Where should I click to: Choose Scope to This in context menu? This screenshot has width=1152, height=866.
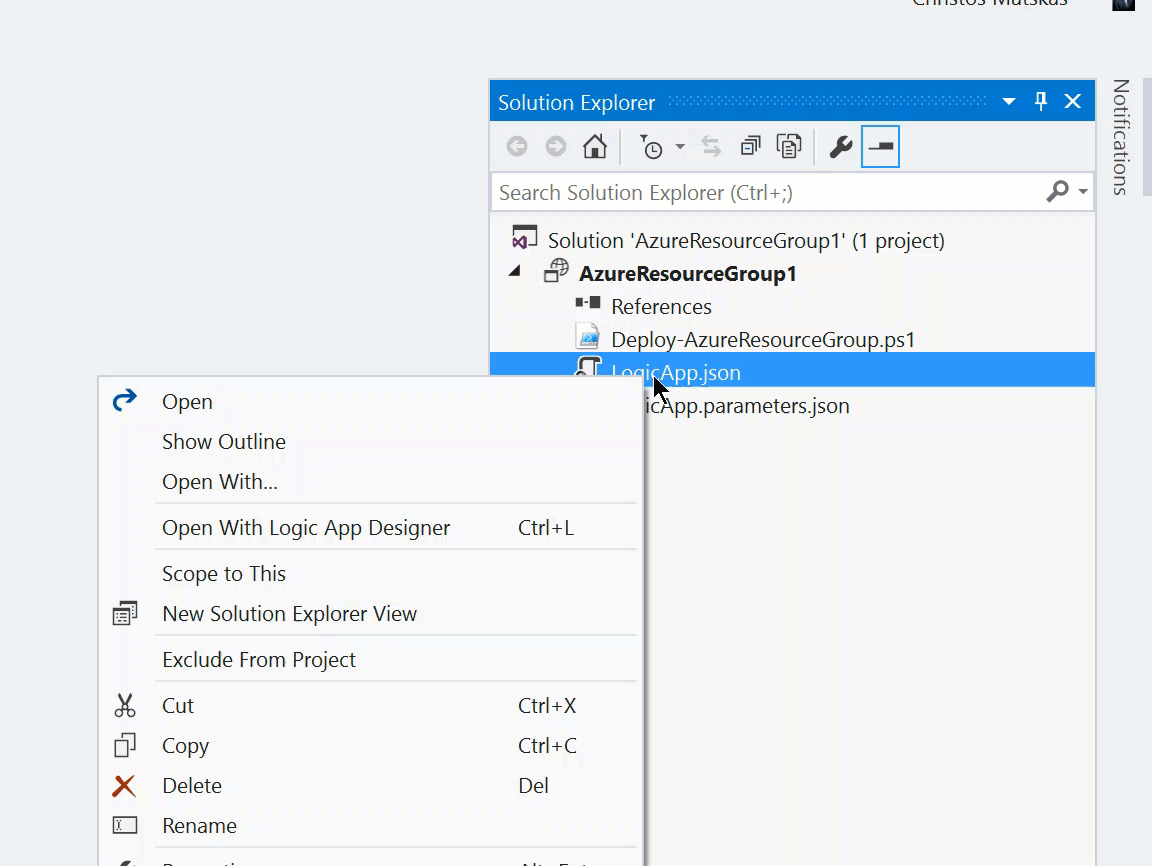pos(371,574)
